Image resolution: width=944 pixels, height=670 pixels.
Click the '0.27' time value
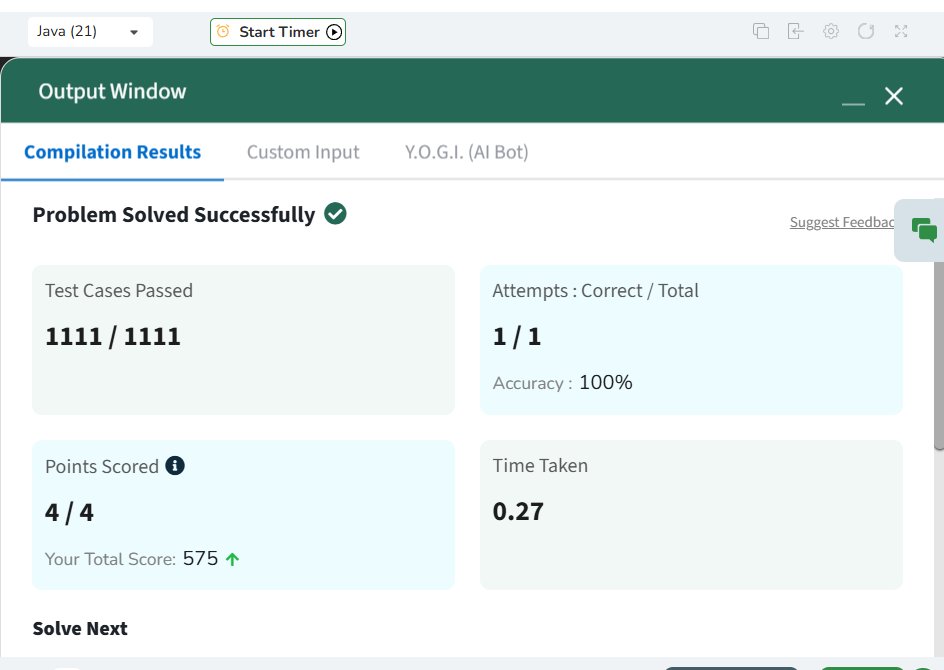[x=518, y=512]
